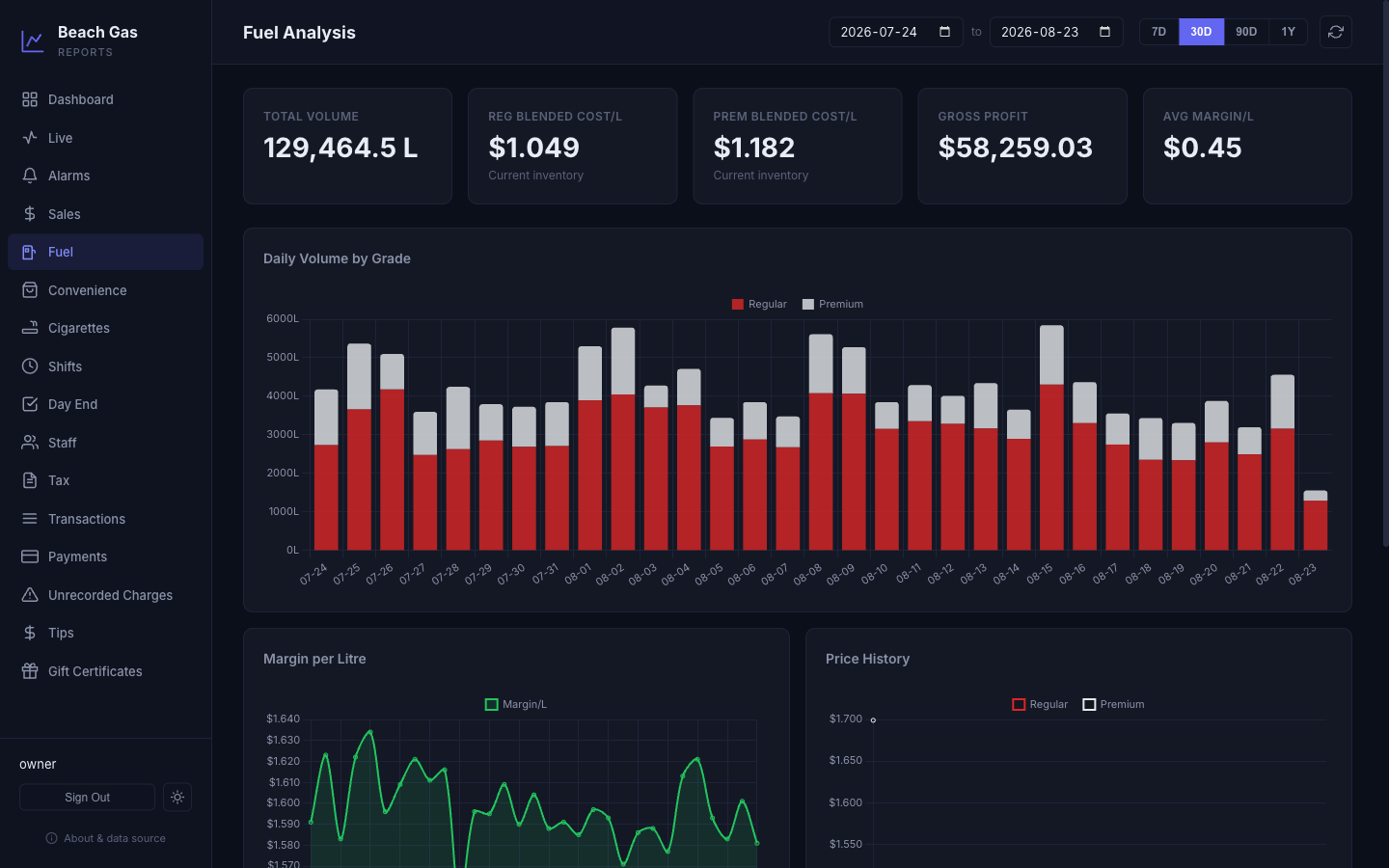1389x868 pixels.
Task: Click the Cigarettes icon in sidebar
Action: click(x=30, y=328)
